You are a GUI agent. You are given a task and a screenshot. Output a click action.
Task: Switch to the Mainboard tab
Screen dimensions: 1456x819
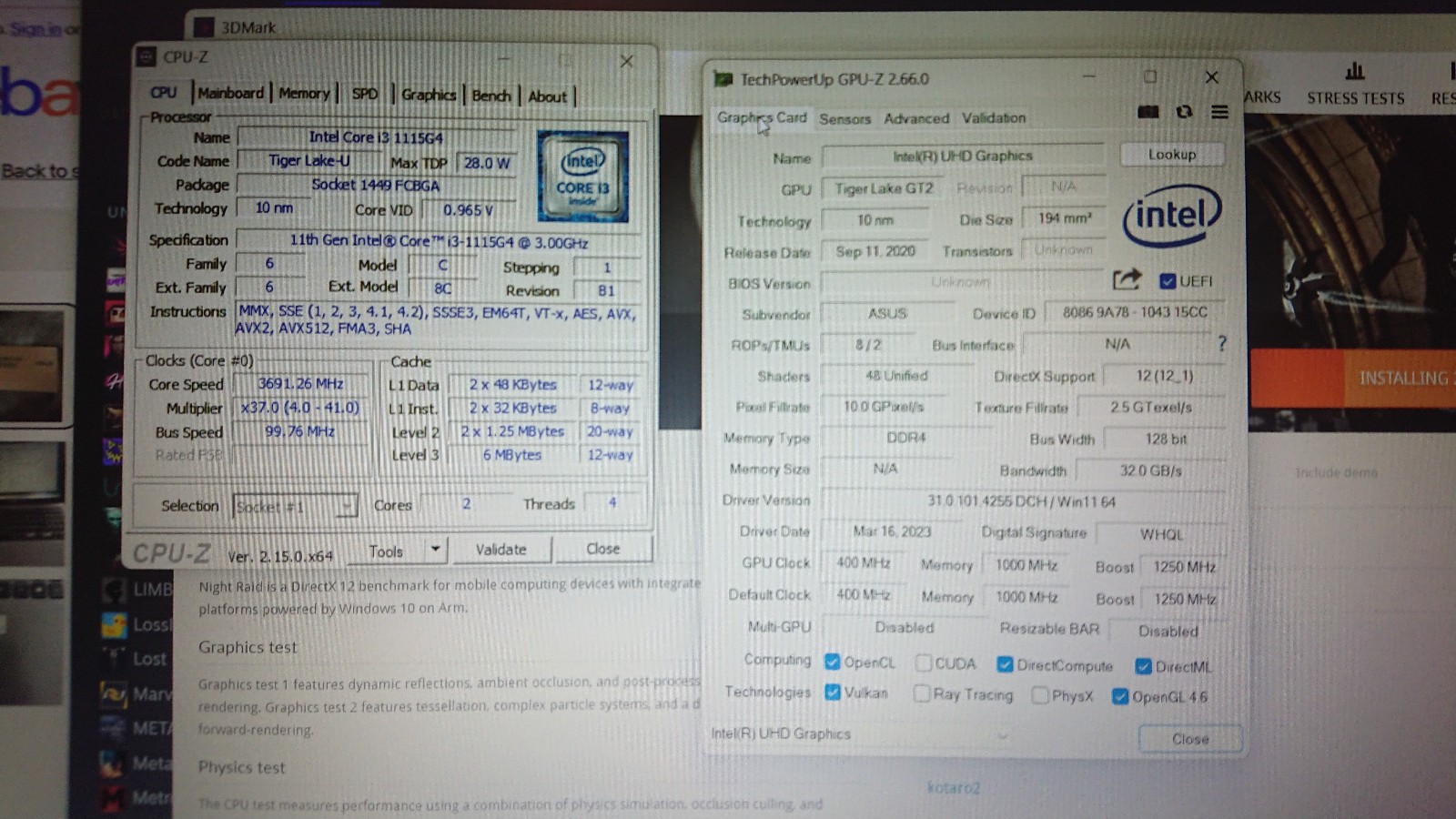pyautogui.click(x=230, y=93)
